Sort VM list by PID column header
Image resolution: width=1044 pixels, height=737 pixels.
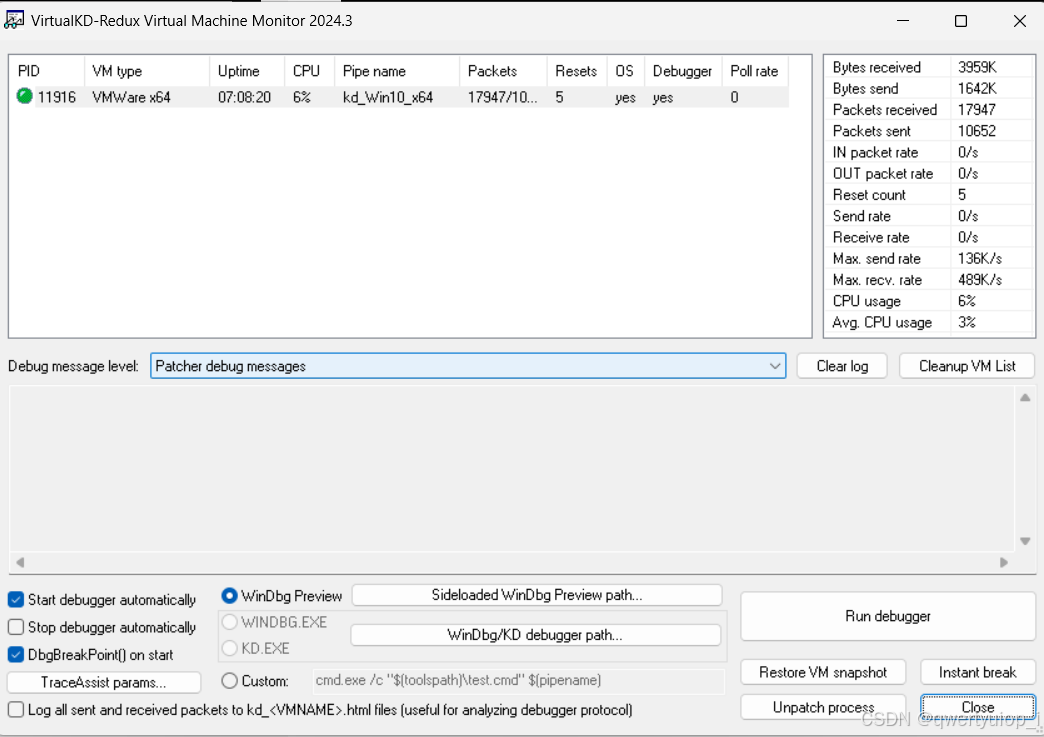[47, 71]
